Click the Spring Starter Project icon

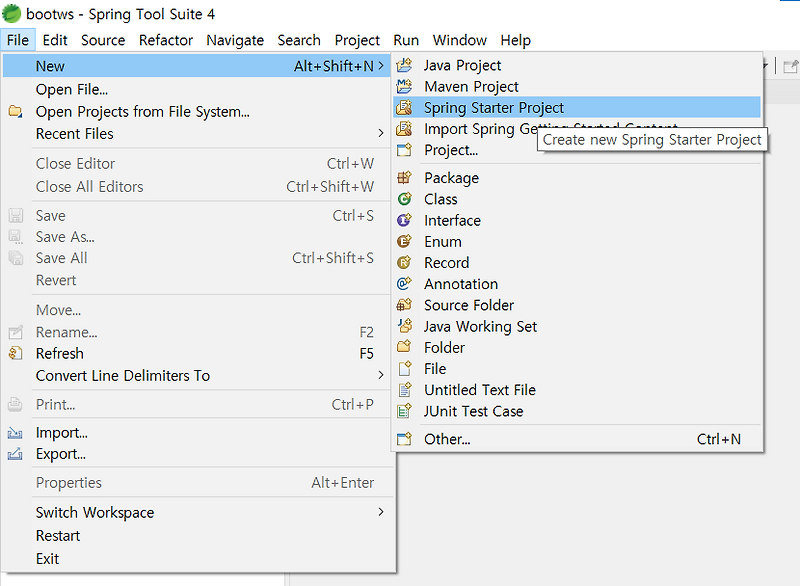coord(404,108)
